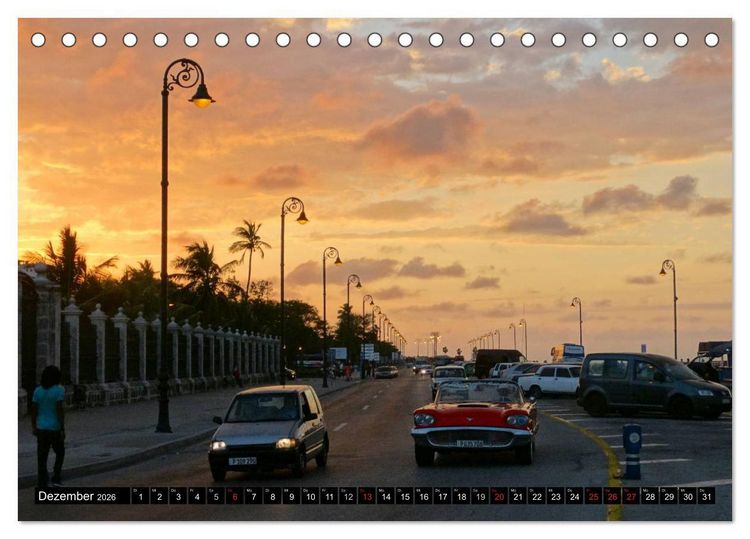Click the person in the teal shirt
This screenshot has width=750, height=539.
[49, 425]
